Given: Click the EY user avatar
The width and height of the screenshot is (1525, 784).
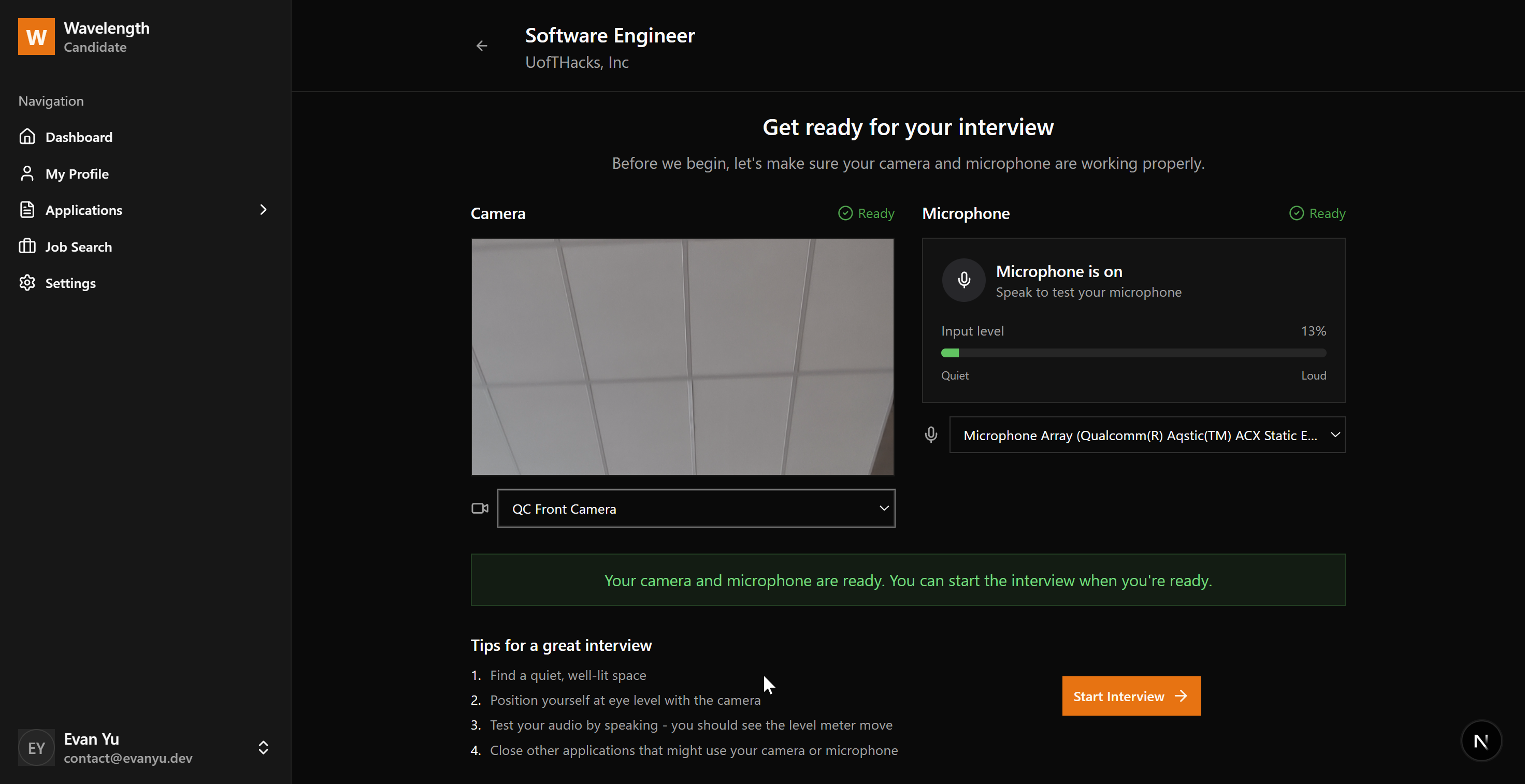Looking at the screenshot, I should pos(36,748).
